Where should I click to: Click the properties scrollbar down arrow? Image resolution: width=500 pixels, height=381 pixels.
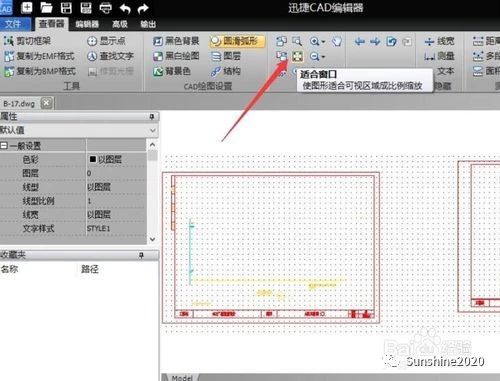coord(152,239)
